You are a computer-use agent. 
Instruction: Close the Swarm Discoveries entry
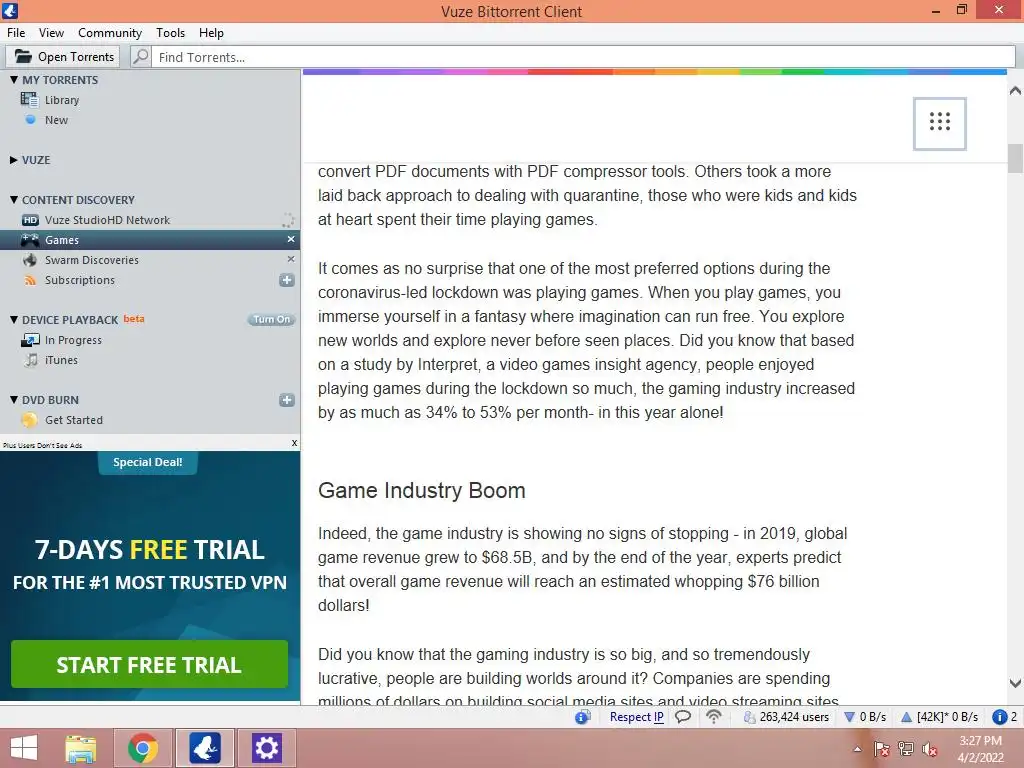291,259
